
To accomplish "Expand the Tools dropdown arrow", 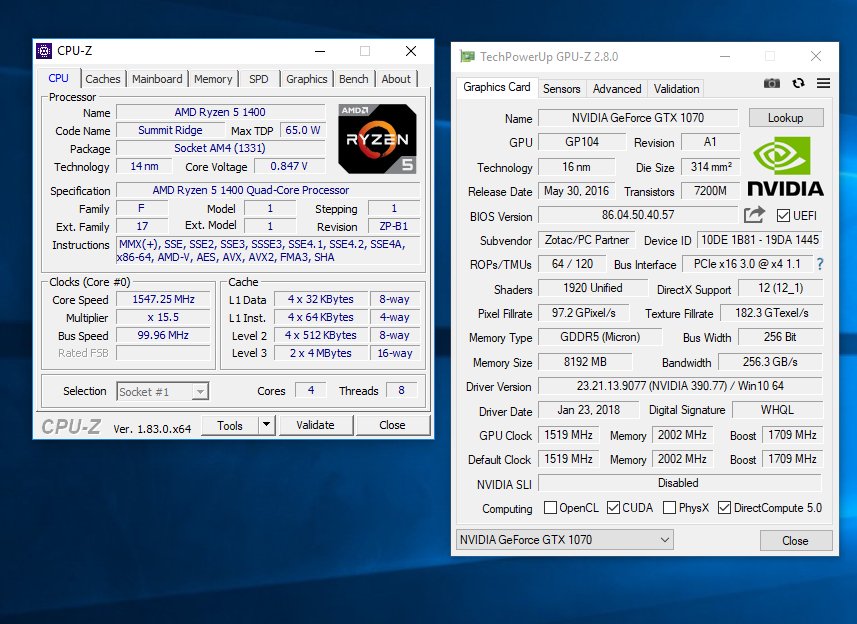I will (x=266, y=425).
